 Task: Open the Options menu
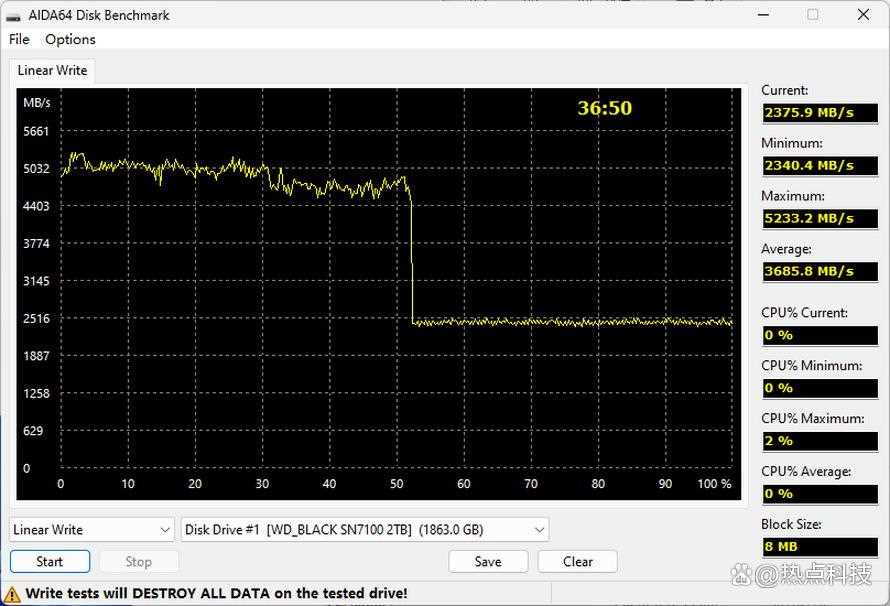(70, 39)
